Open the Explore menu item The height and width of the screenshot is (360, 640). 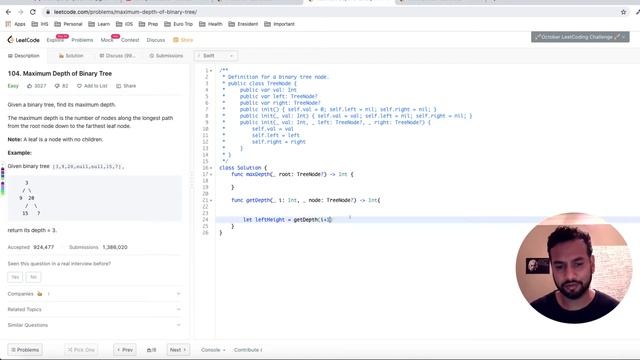click(55, 40)
